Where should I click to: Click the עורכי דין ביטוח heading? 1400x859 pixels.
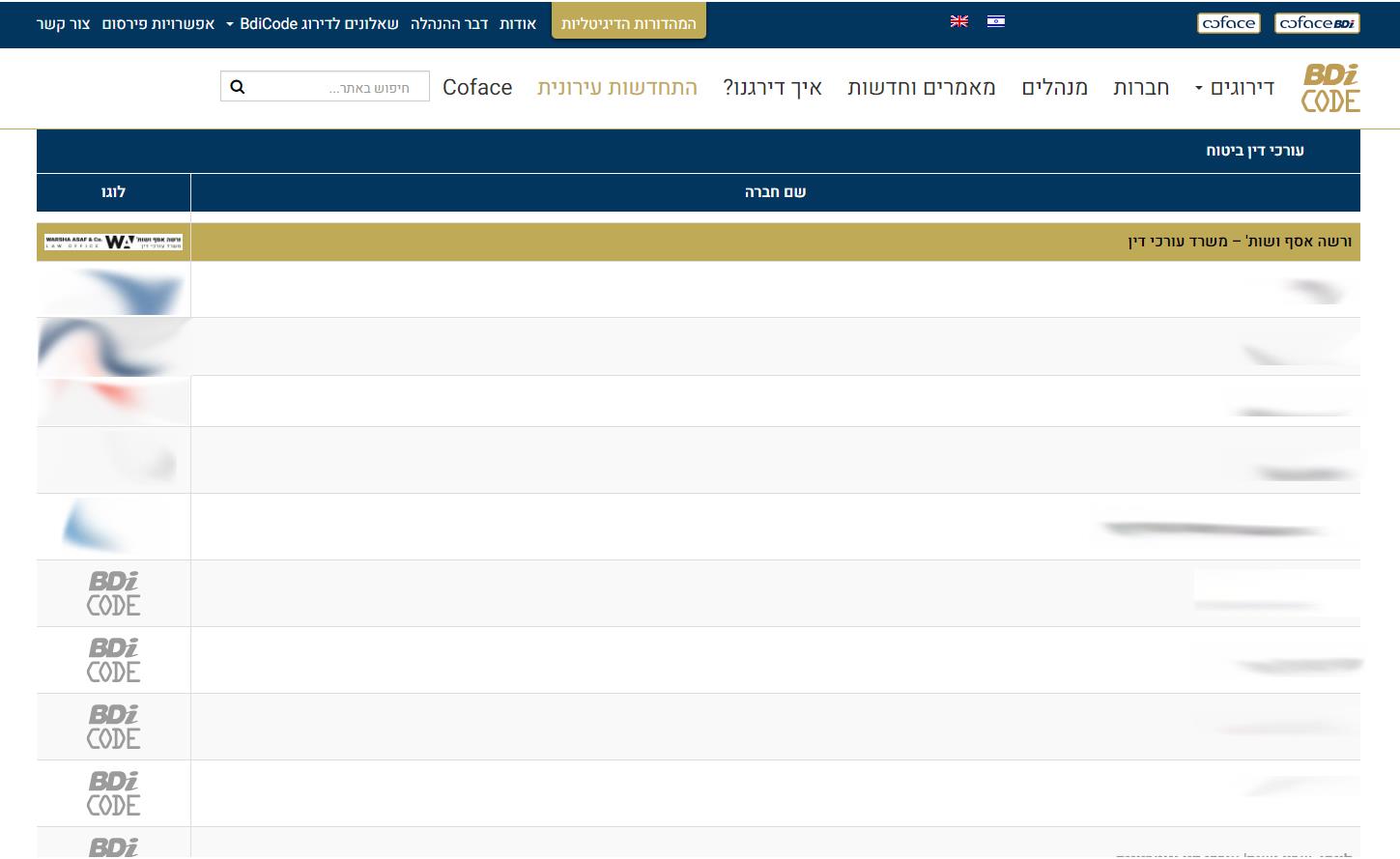coord(1255,151)
